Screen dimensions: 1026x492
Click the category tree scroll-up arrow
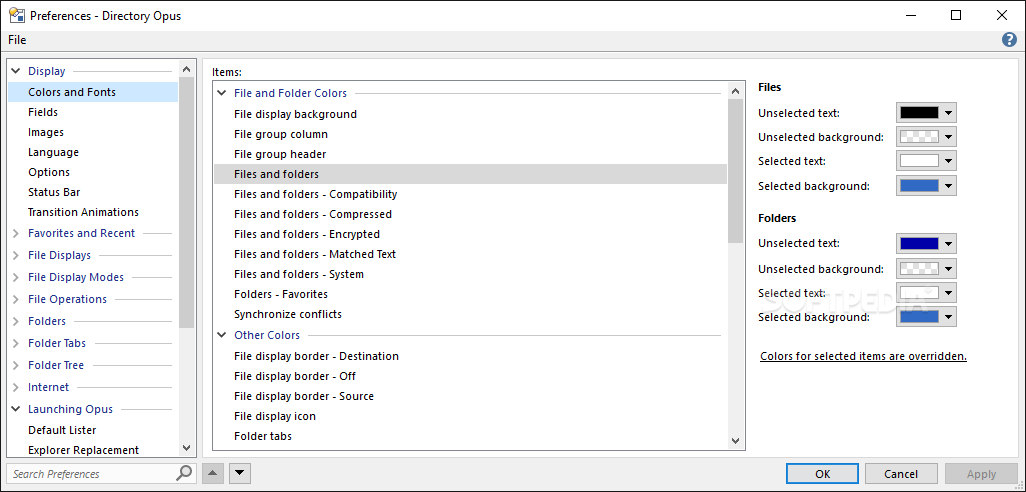pyautogui.click(x=186, y=69)
